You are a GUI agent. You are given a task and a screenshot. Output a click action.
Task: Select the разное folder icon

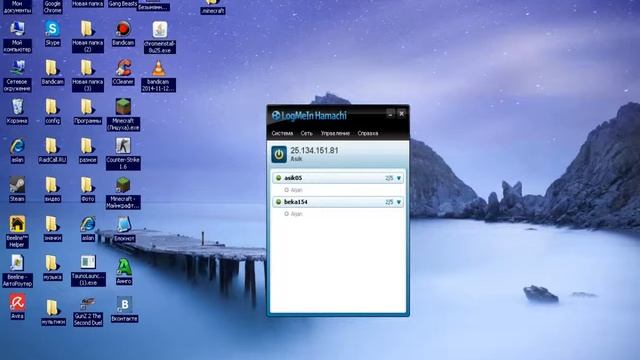coord(87,150)
